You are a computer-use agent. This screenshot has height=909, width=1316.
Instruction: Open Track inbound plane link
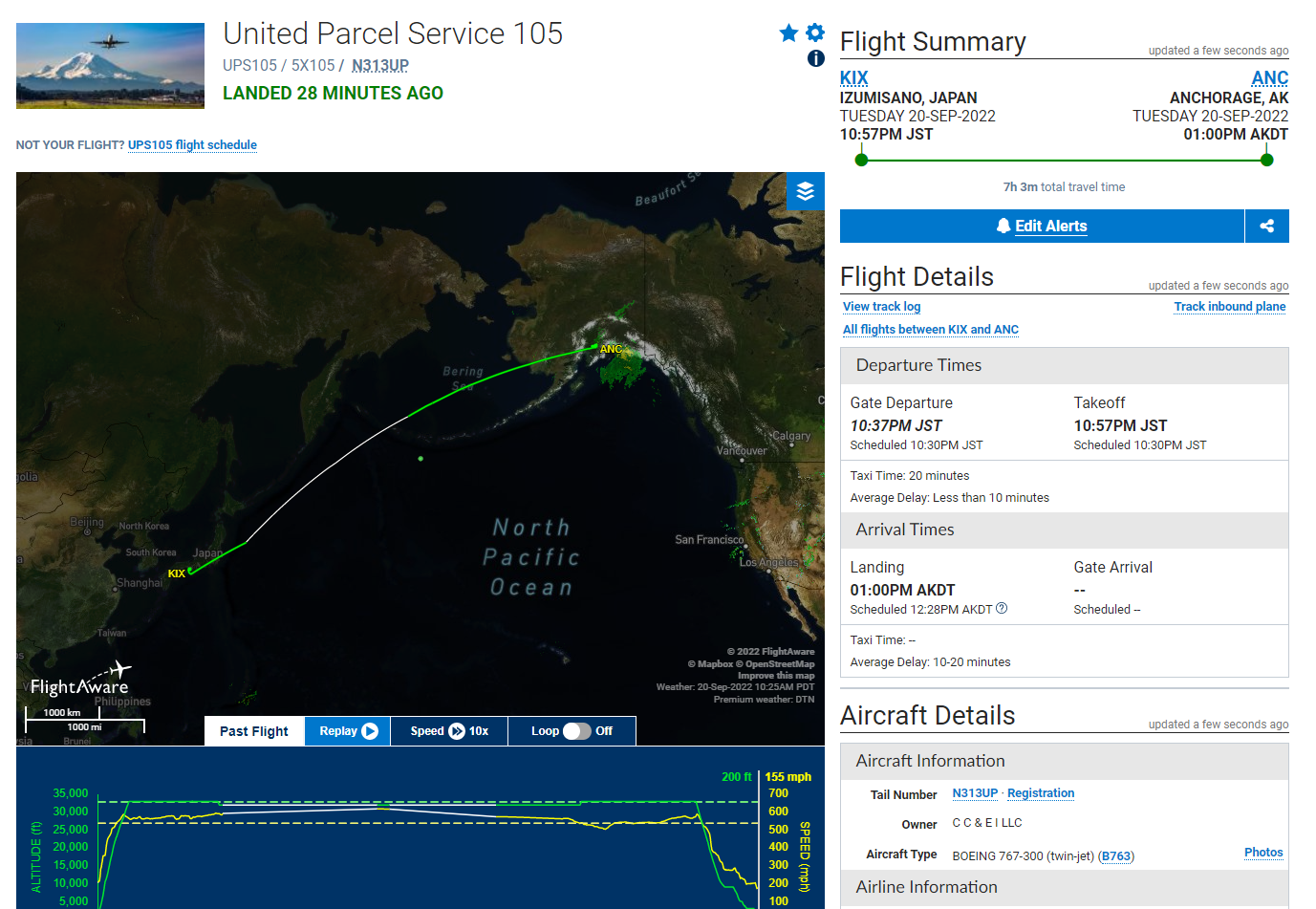click(x=1230, y=307)
